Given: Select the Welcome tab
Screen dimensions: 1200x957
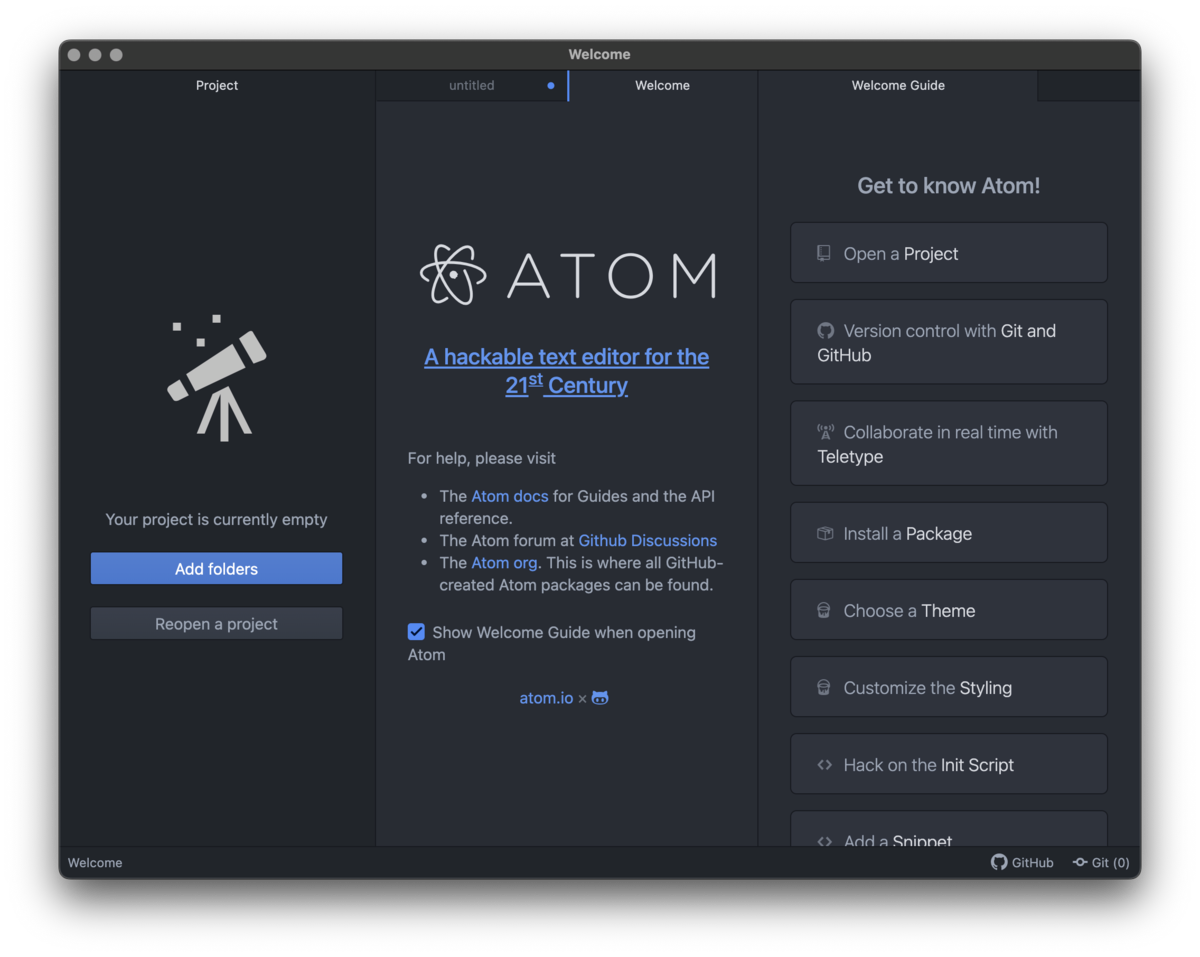Looking at the screenshot, I should [x=662, y=85].
